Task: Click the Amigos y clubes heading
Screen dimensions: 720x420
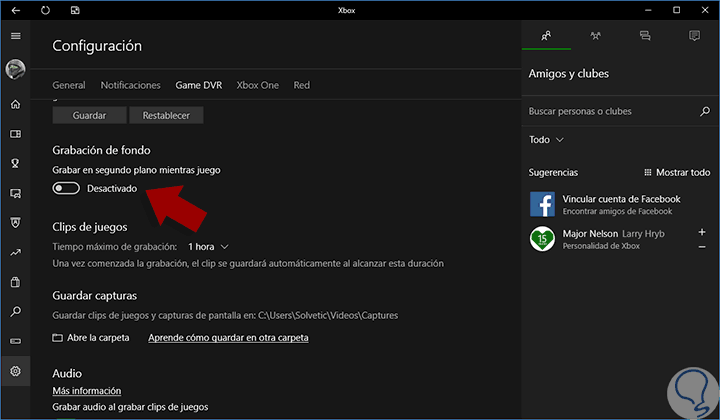Action: pos(568,74)
